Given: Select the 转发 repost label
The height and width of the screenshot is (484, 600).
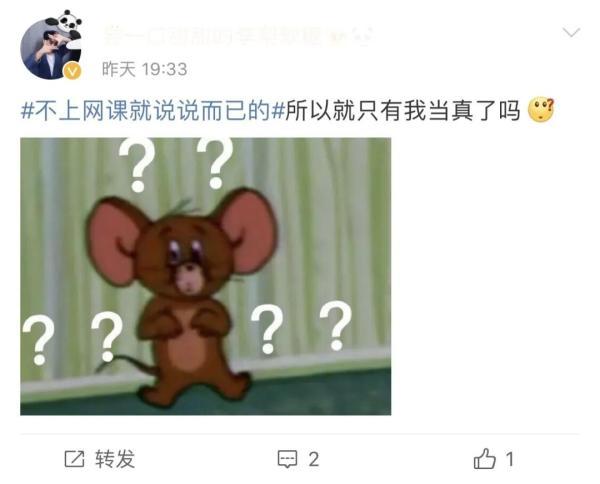Looking at the screenshot, I should pyautogui.click(x=115, y=459).
